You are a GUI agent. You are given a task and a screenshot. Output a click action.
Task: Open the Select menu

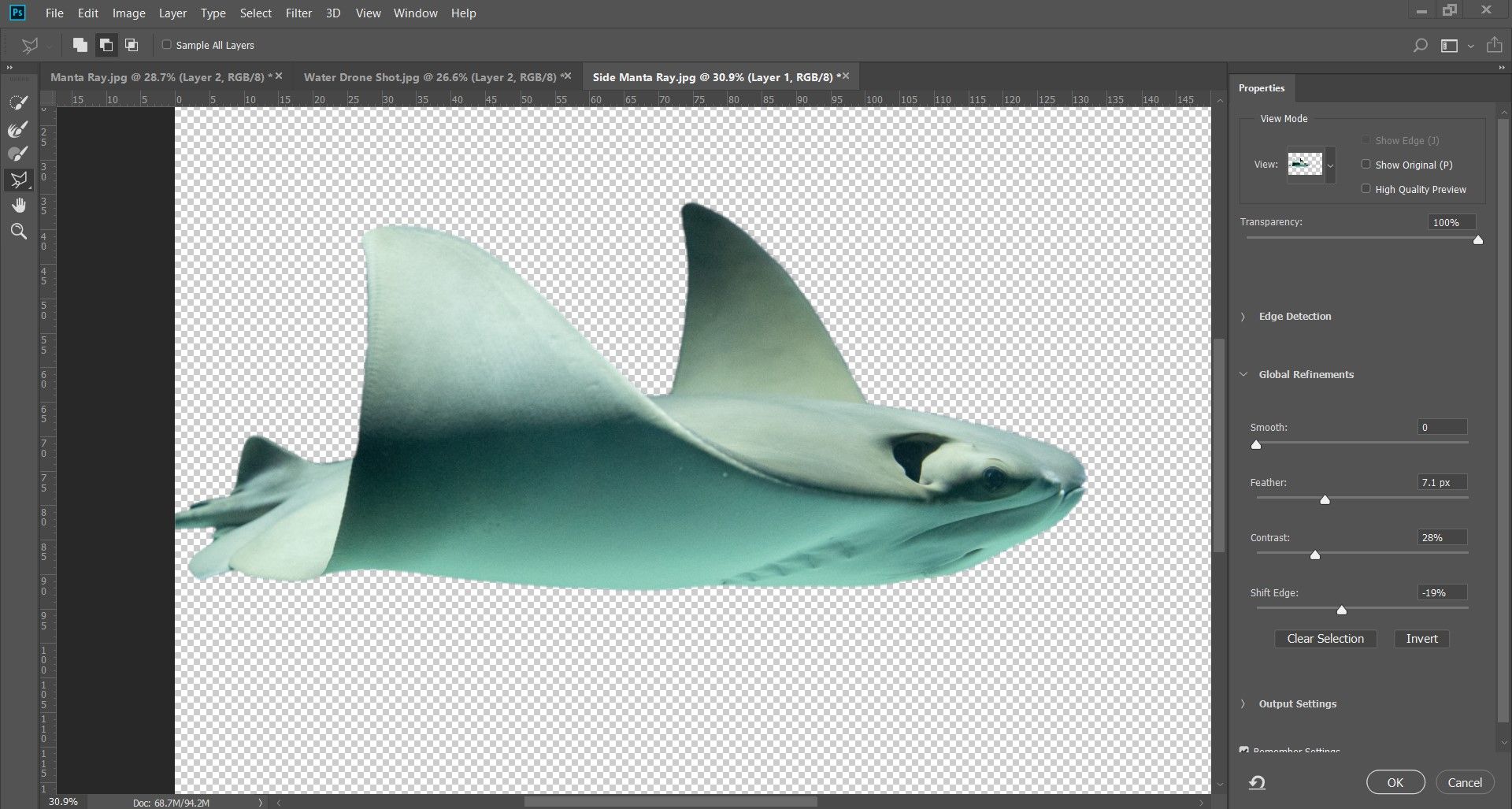point(255,13)
